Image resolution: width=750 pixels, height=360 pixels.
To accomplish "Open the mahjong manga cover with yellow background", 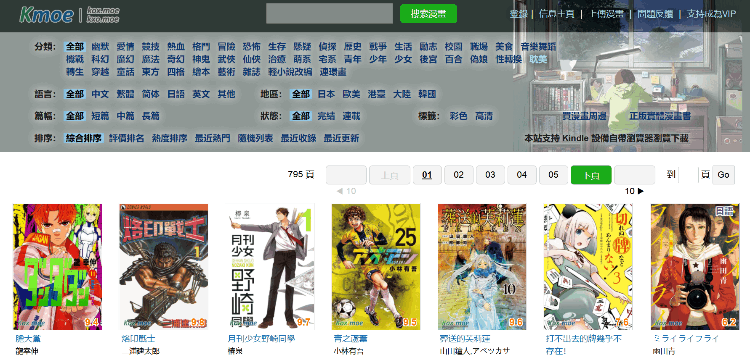I will click(588, 267).
